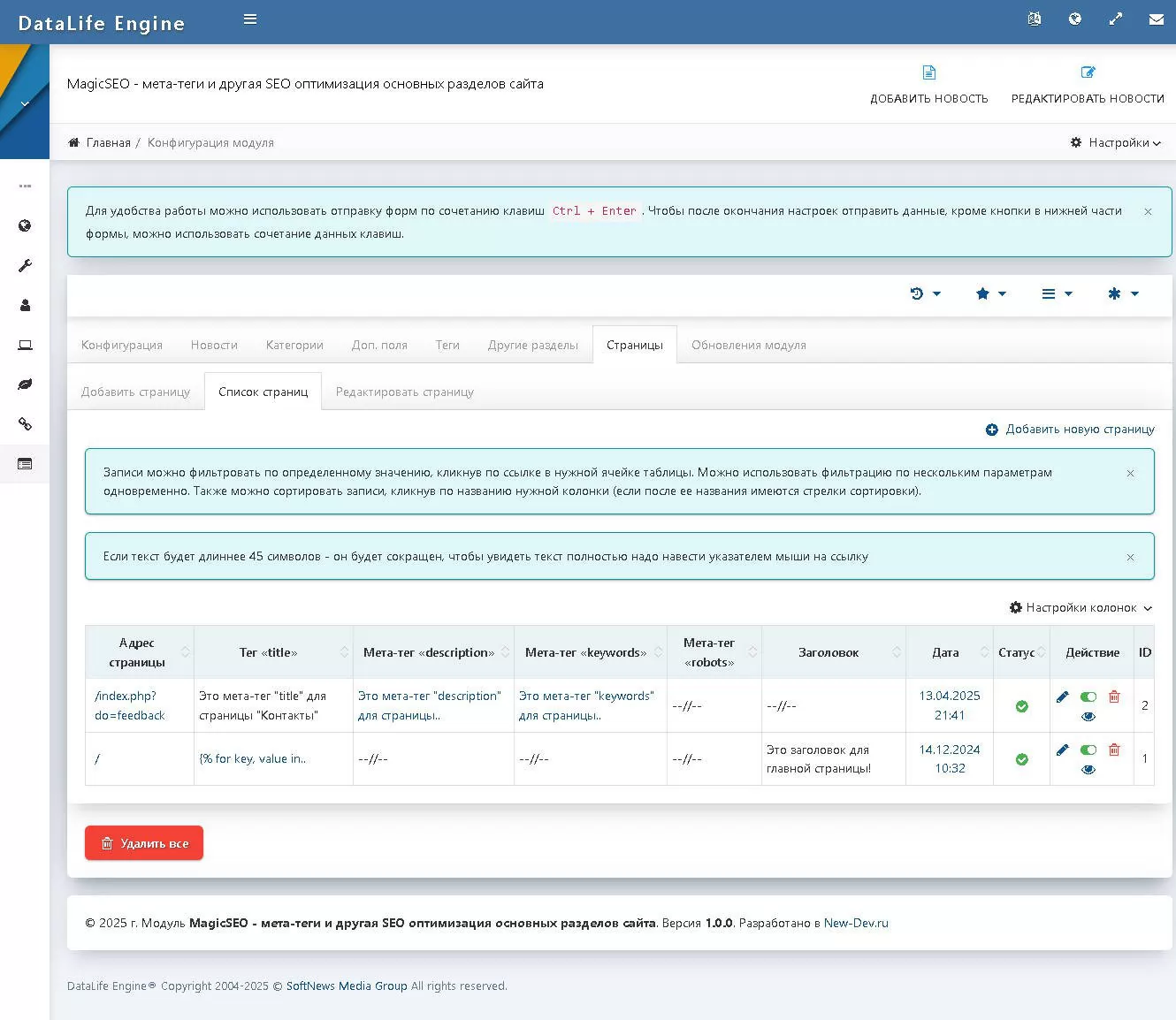Open the site globe icon in header

(1075, 19)
